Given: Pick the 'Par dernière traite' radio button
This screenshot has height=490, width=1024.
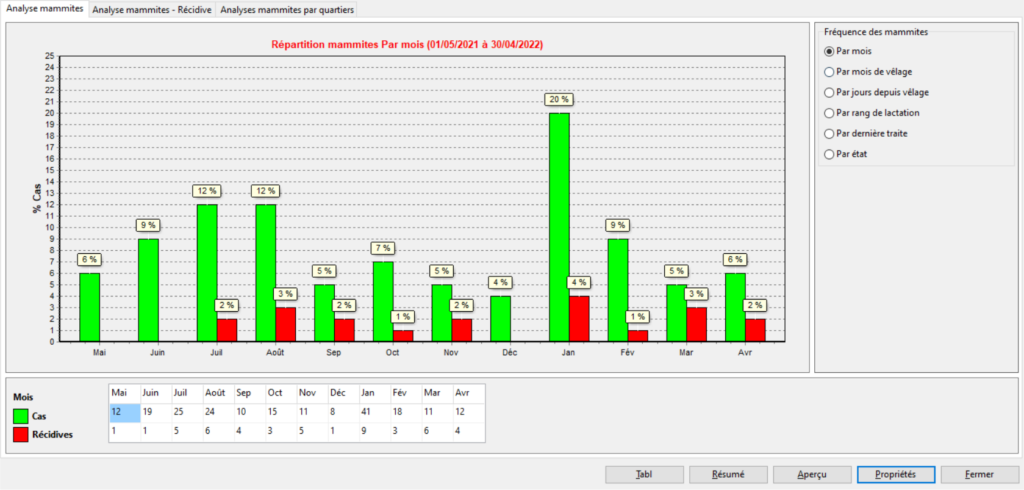Looking at the screenshot, I should coord(828,133).
